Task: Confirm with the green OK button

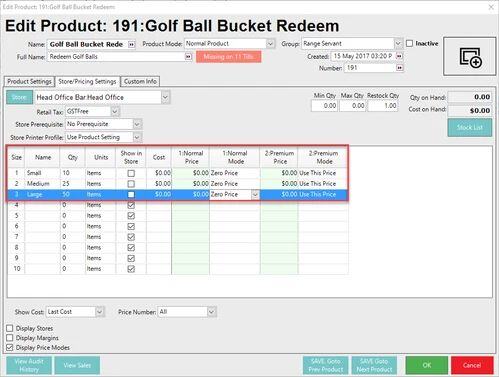Action: (x=427, y=365)
